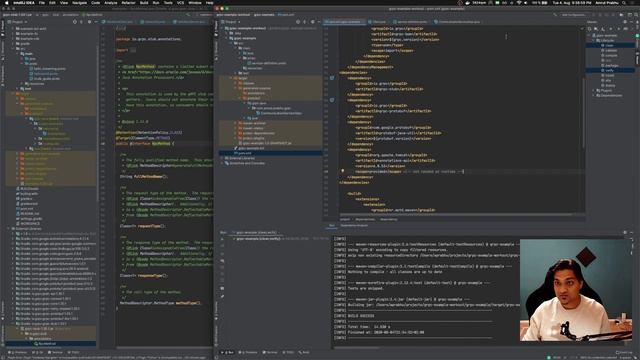Click the BUILD SUCCESS line in console

coord(361,316)
